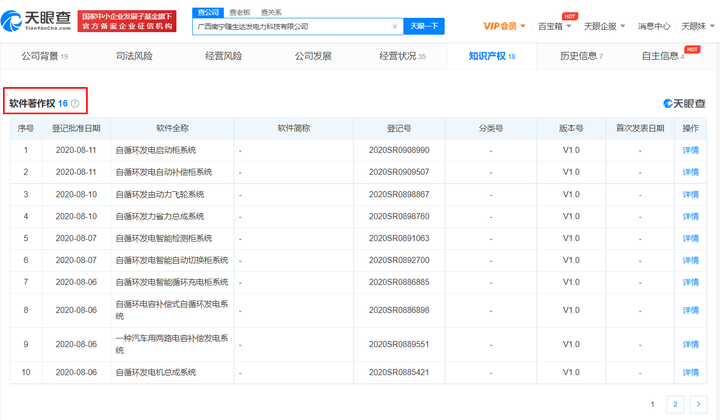Image resolution: width=720 pixels, height=420 pixels.
Task: Open the VIP会员 dropdown
Action: pyautogui.click(x=504, y=26)
